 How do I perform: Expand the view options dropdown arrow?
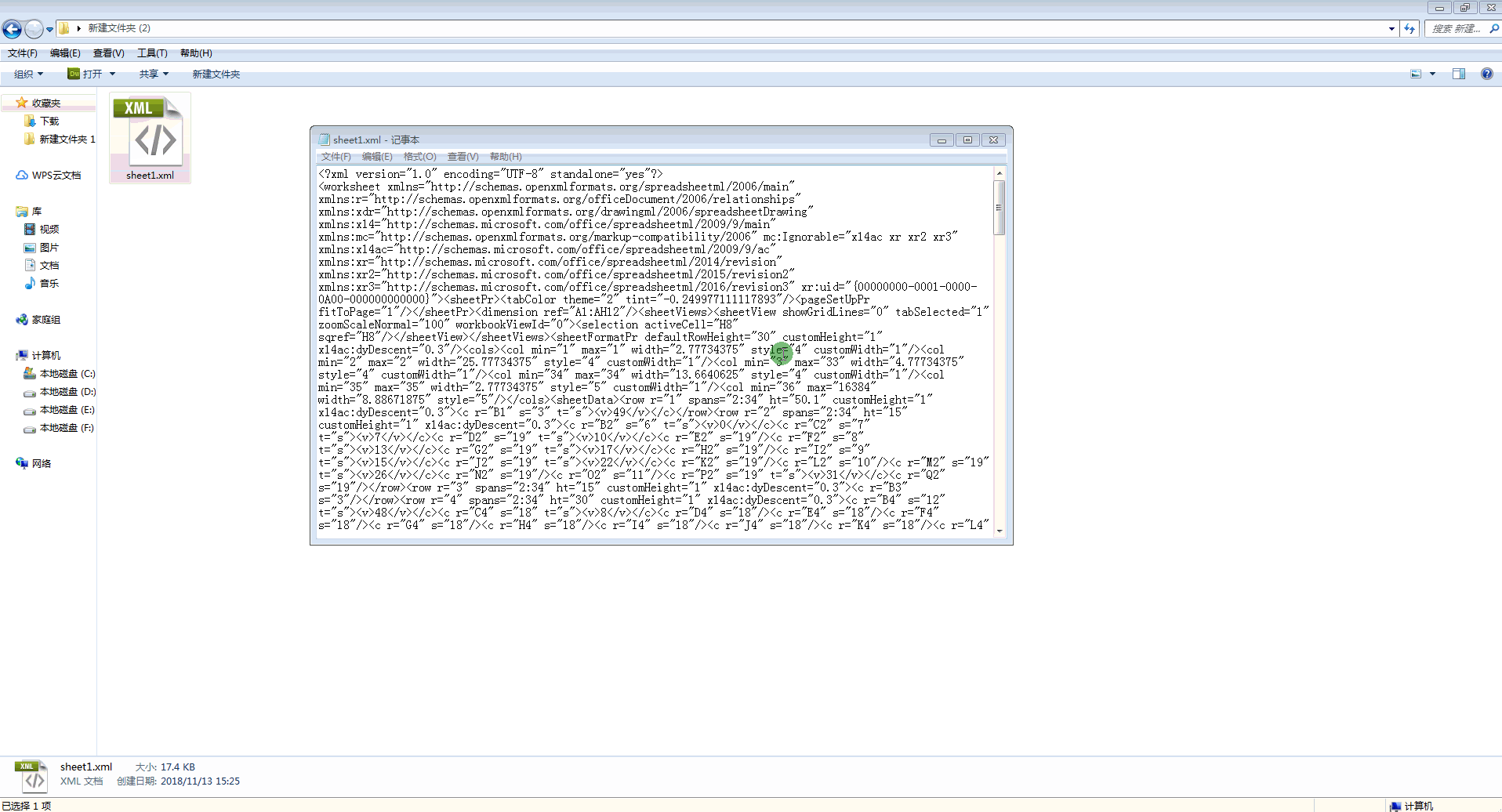[x=1432, y=74]
